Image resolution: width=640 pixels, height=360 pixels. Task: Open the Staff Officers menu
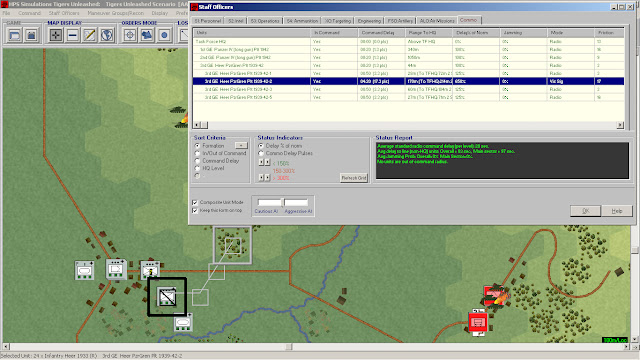point(64,13)
